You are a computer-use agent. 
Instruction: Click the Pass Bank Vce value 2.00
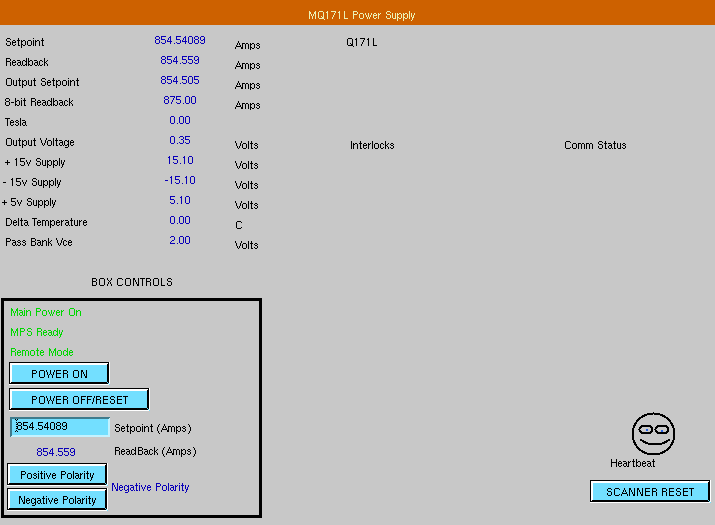point(180,240)
